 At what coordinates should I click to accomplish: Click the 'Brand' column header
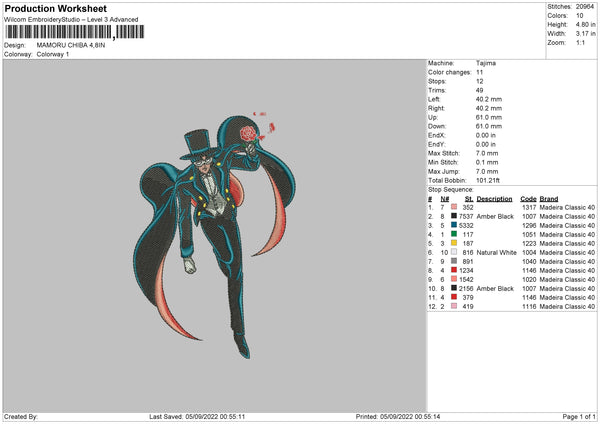pos(549,199)
